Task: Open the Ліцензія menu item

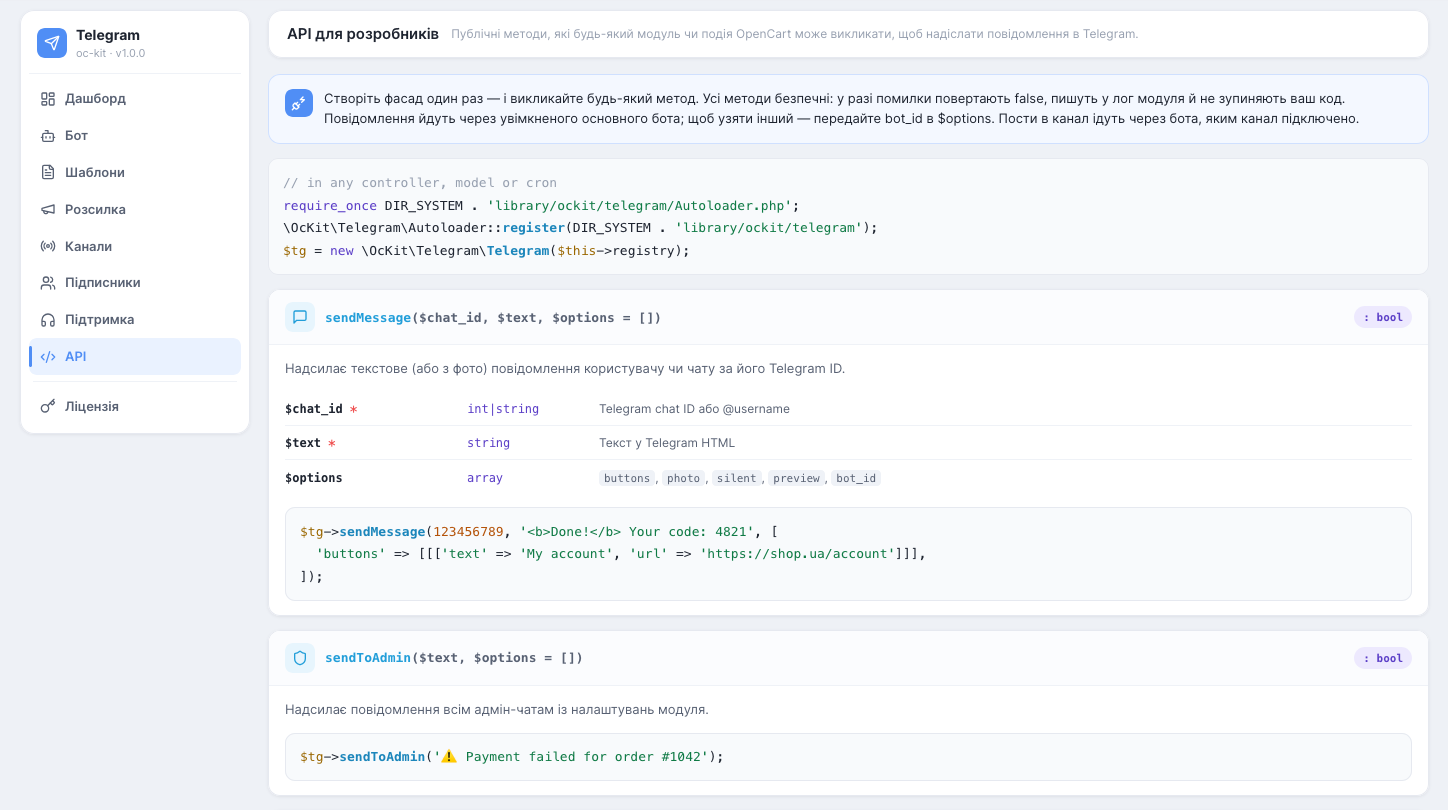Action: [x=135, y=407]
